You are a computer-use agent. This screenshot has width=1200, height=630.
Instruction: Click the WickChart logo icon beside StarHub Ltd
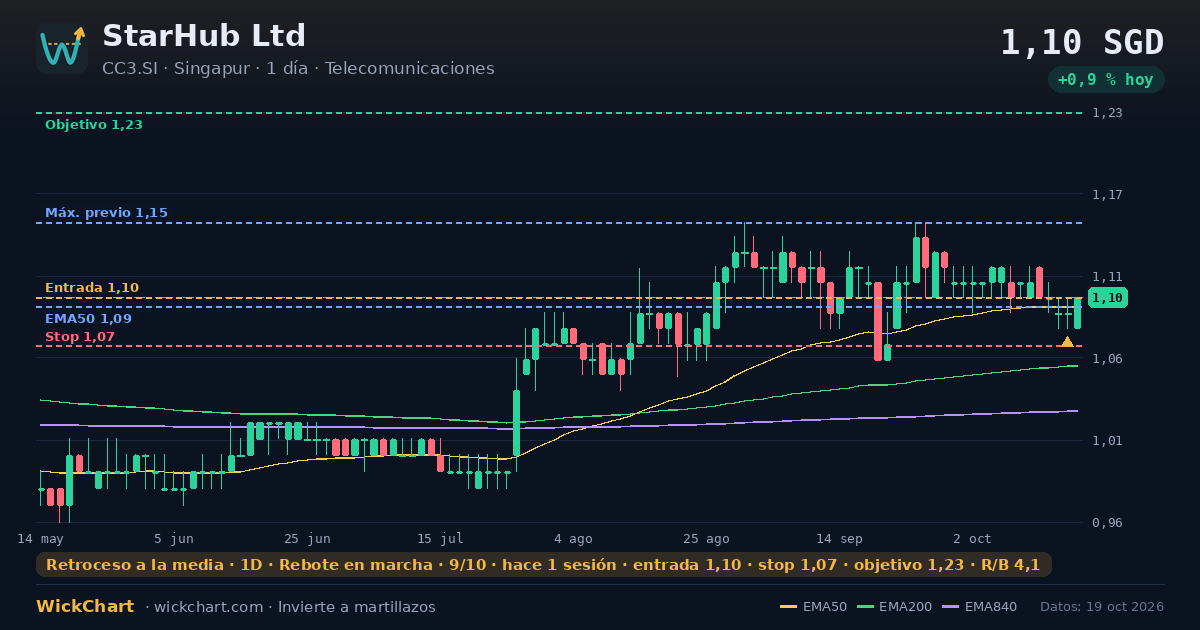[62, 48]
